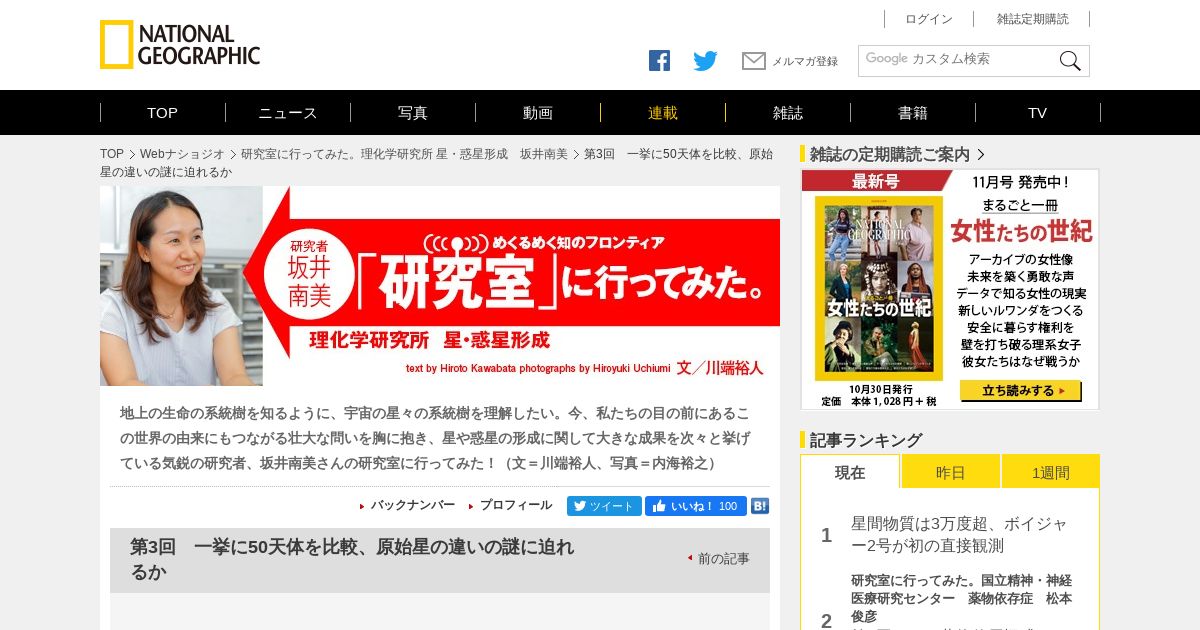Open the Facebook page icon
Screen dimensions: 1200x630
pos(659,61)
